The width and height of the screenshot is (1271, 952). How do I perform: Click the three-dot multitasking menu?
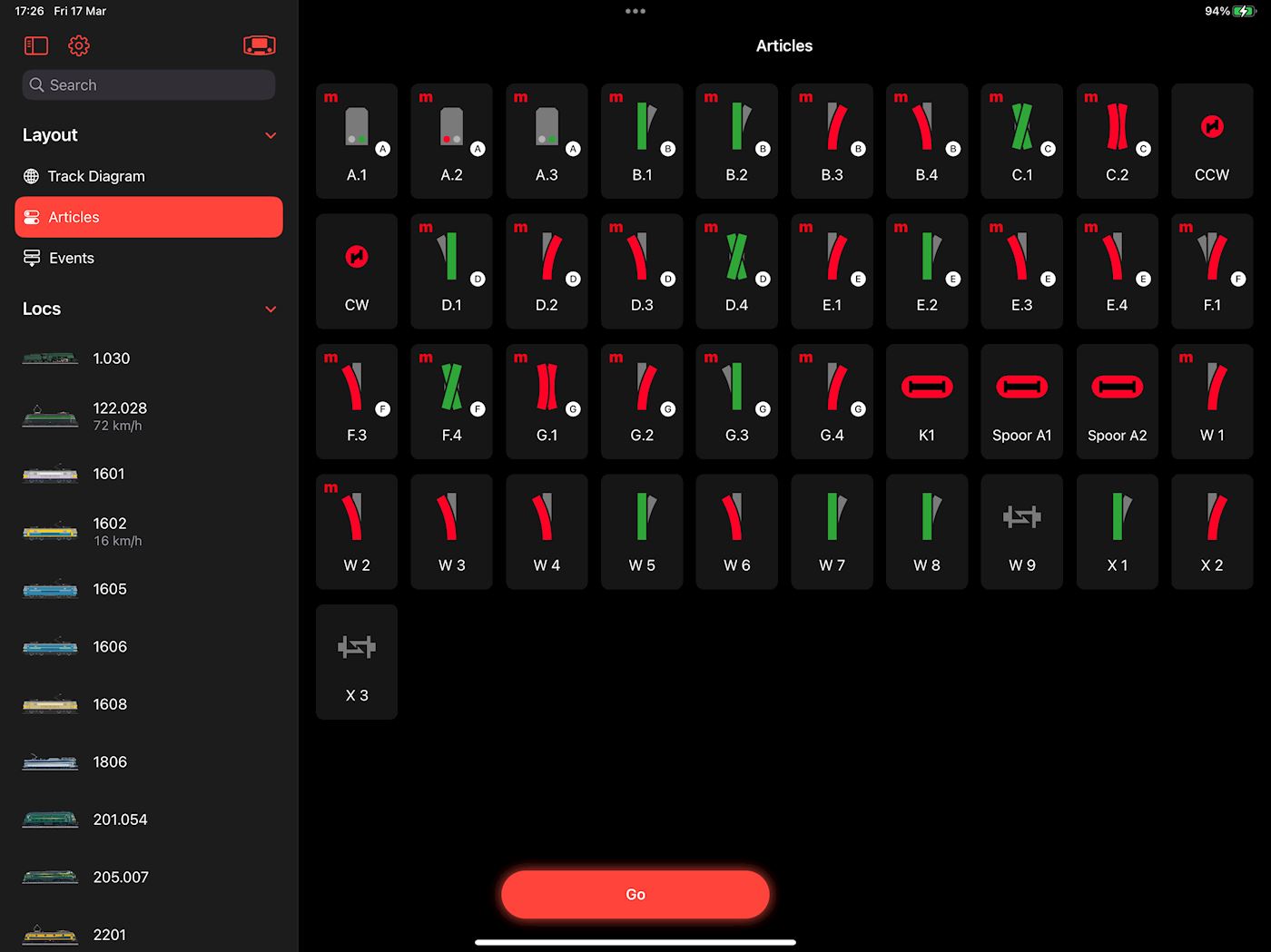click(x=635, y=11)
